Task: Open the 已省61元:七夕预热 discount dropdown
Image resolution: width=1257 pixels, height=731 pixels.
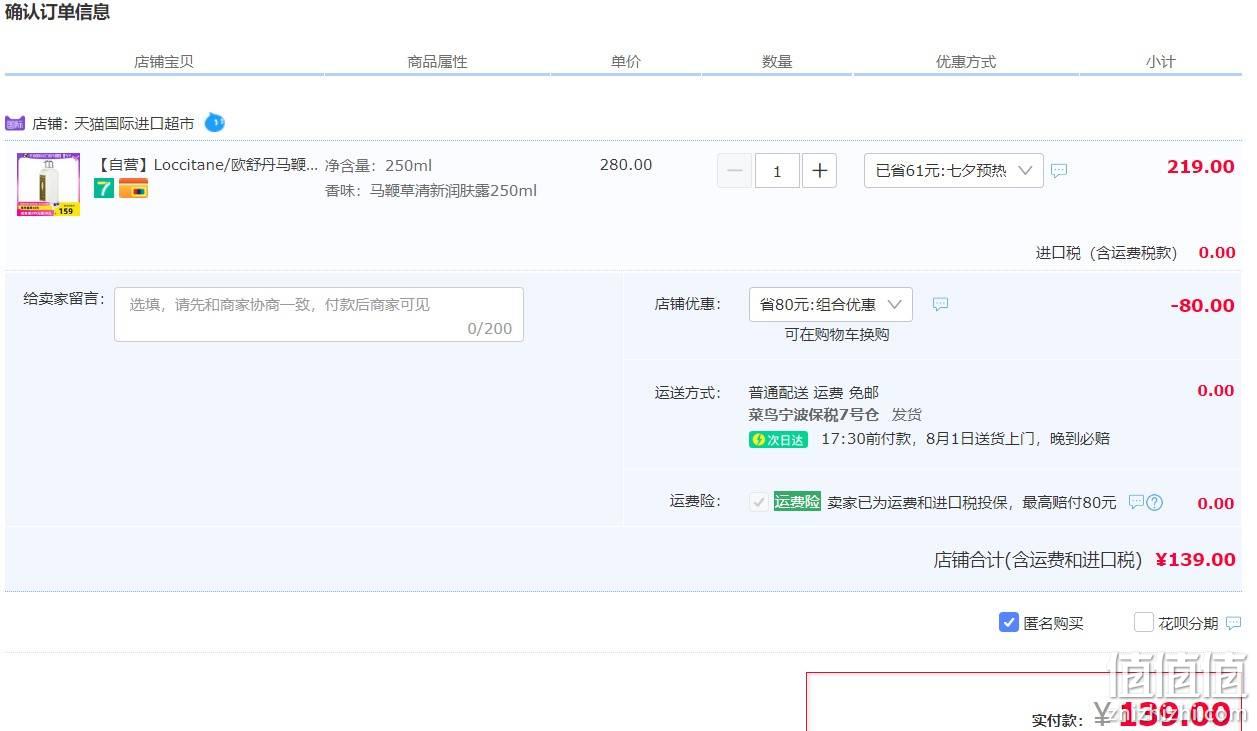Action: [x=953, y=171]
